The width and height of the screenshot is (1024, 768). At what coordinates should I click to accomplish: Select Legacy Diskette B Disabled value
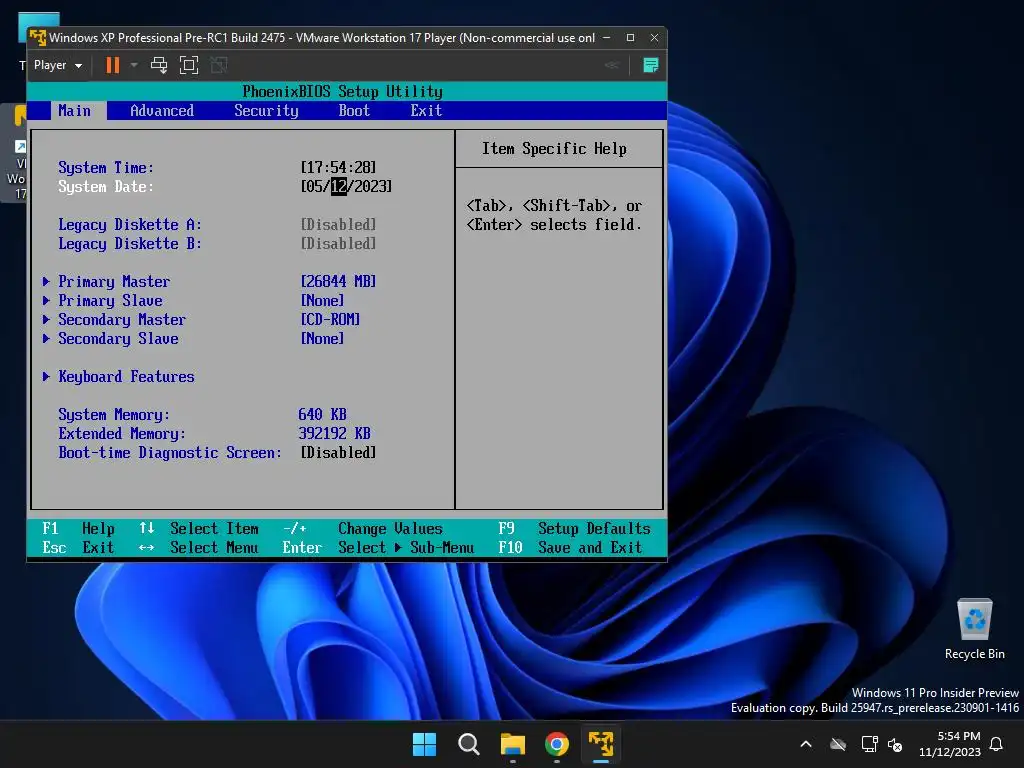(x=338, y=243)
